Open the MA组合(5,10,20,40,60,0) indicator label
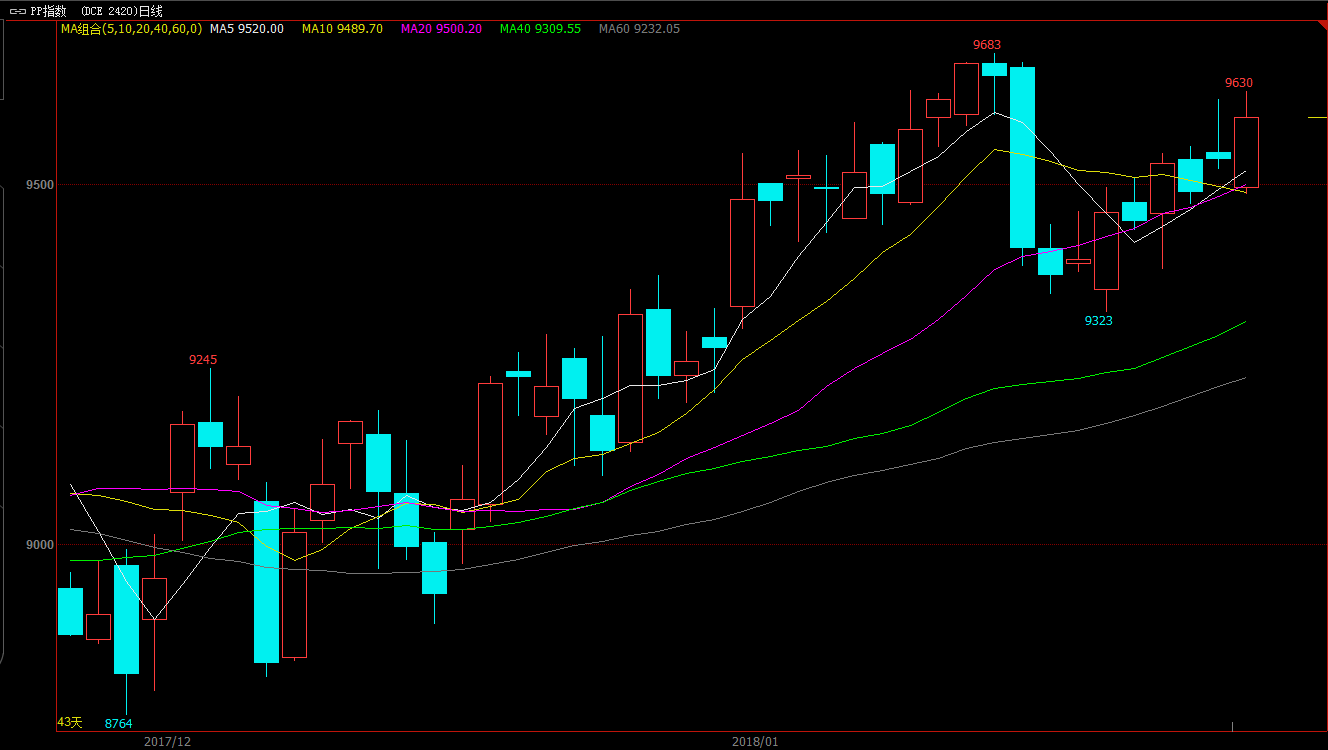Viewport: 1328px width, 750px height. tap(131, 29)
